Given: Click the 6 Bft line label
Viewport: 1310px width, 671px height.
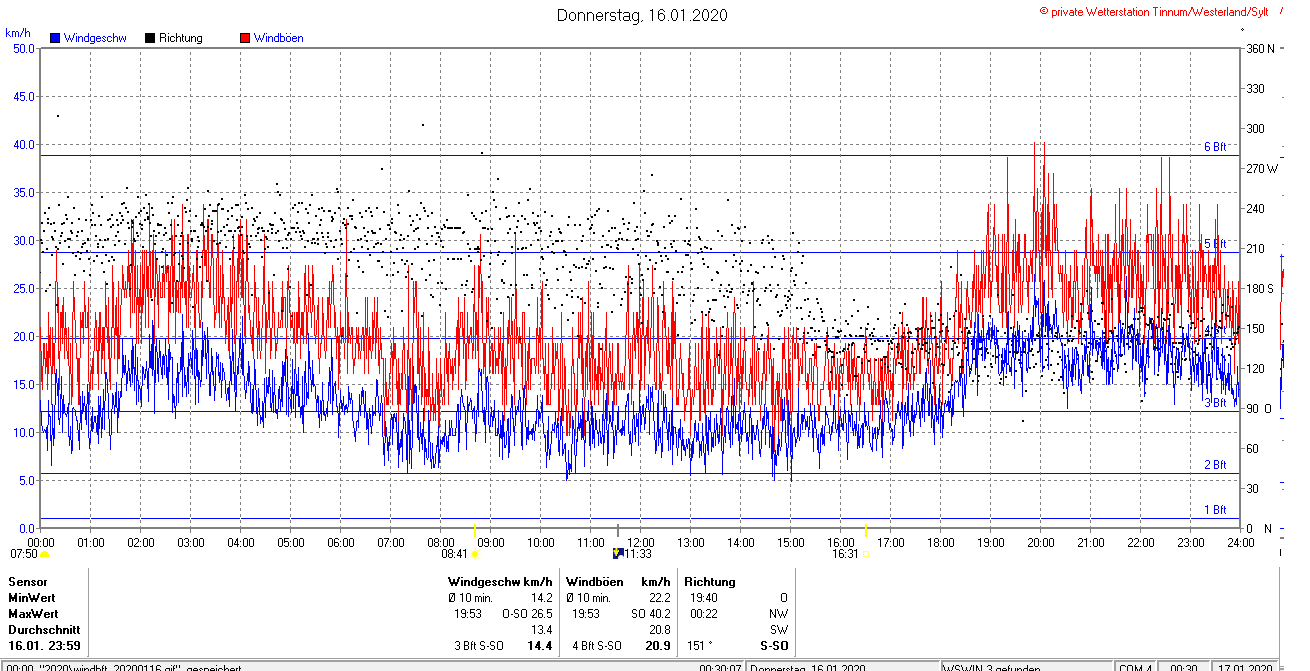Looking at the screenshot, I should click(1215, 147).
